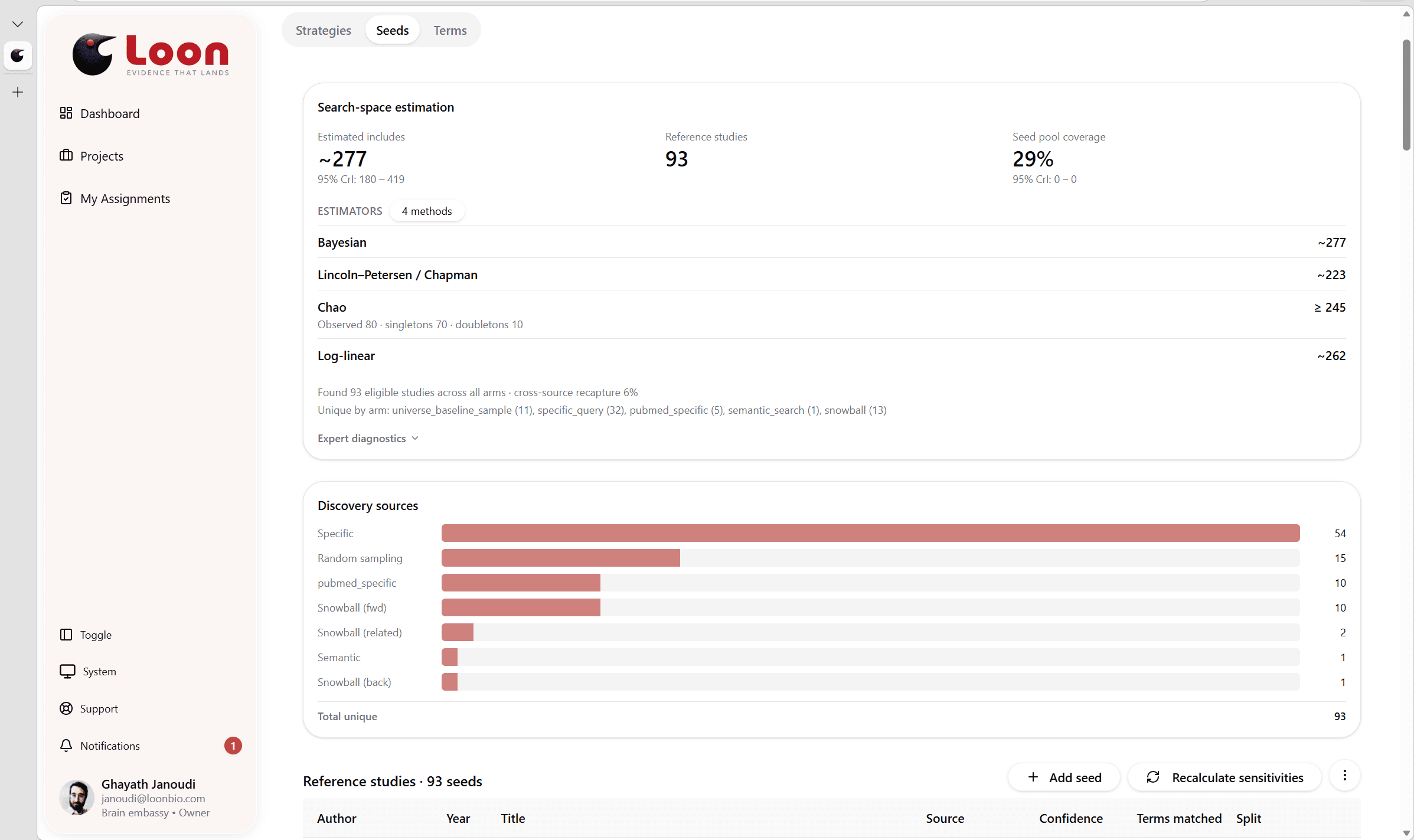Viewport: 1414px width, 840px height.
Task: Click the scrollbar down arrow
Action: click(x=1406, y=833)
